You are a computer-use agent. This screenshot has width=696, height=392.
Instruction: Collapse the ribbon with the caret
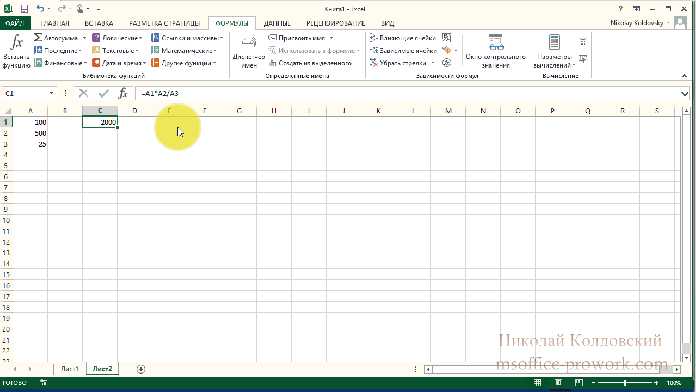pos(684,76)
